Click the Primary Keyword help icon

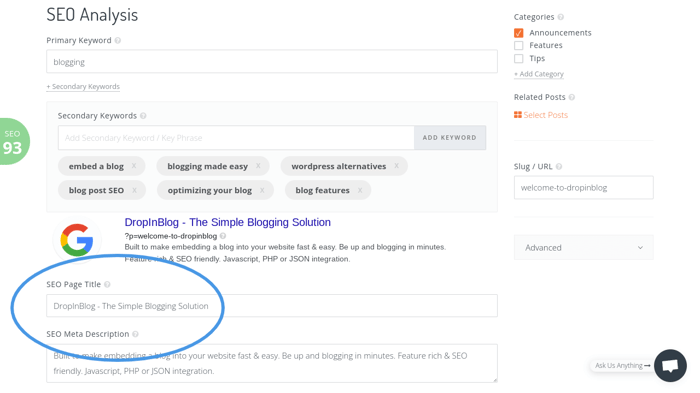(118, 40)
